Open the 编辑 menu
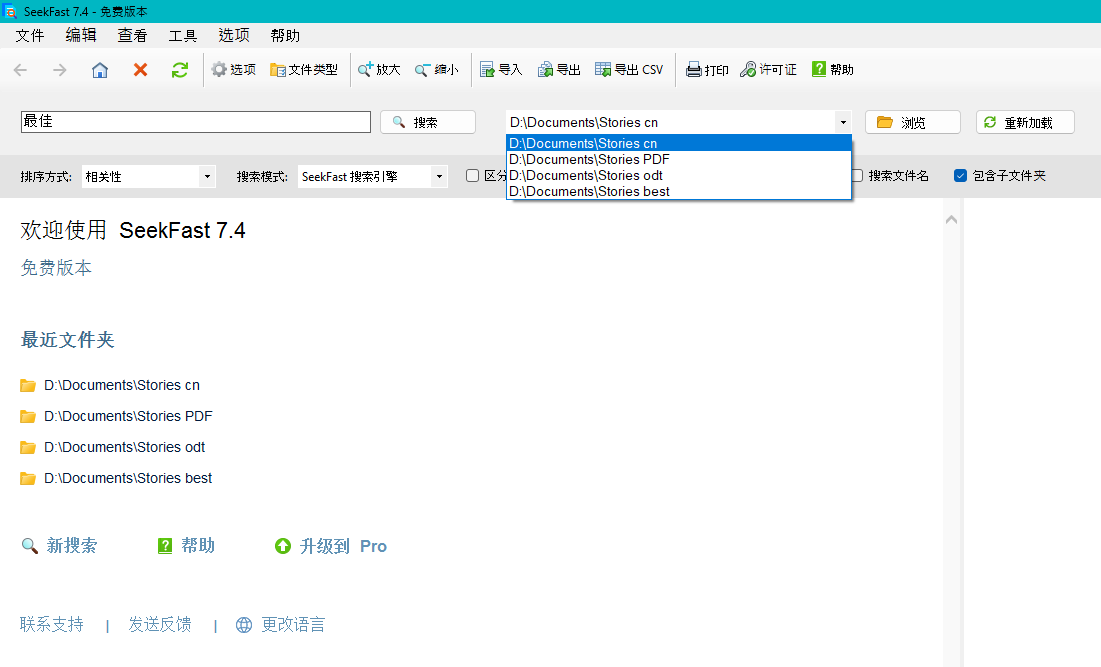Image resolution: width=1101 pixels, height=667 pixels. [x=81, y=35]
